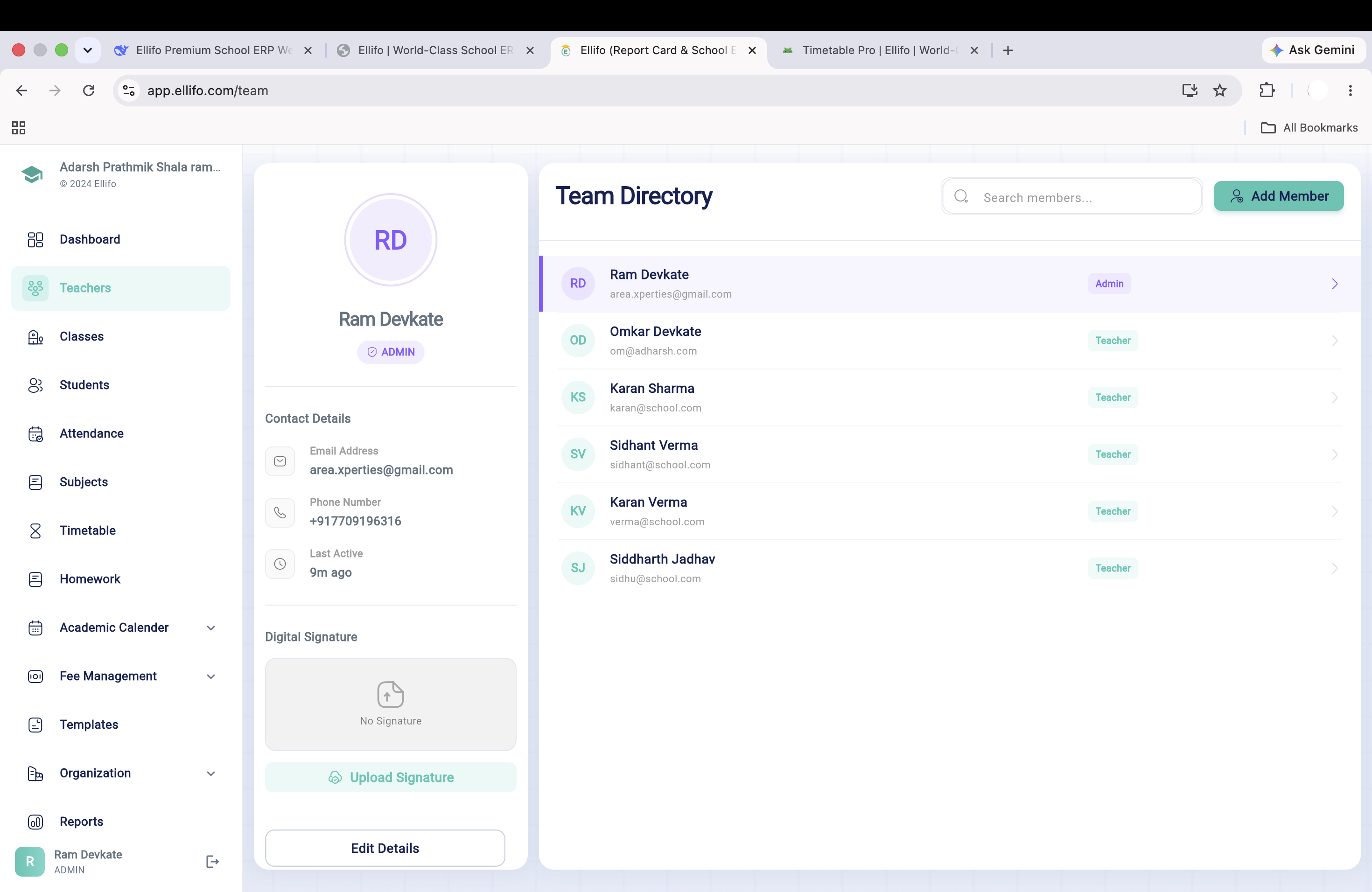Click Teacher badge for Siddharth Jadhav

click(x=1113, y=568)
